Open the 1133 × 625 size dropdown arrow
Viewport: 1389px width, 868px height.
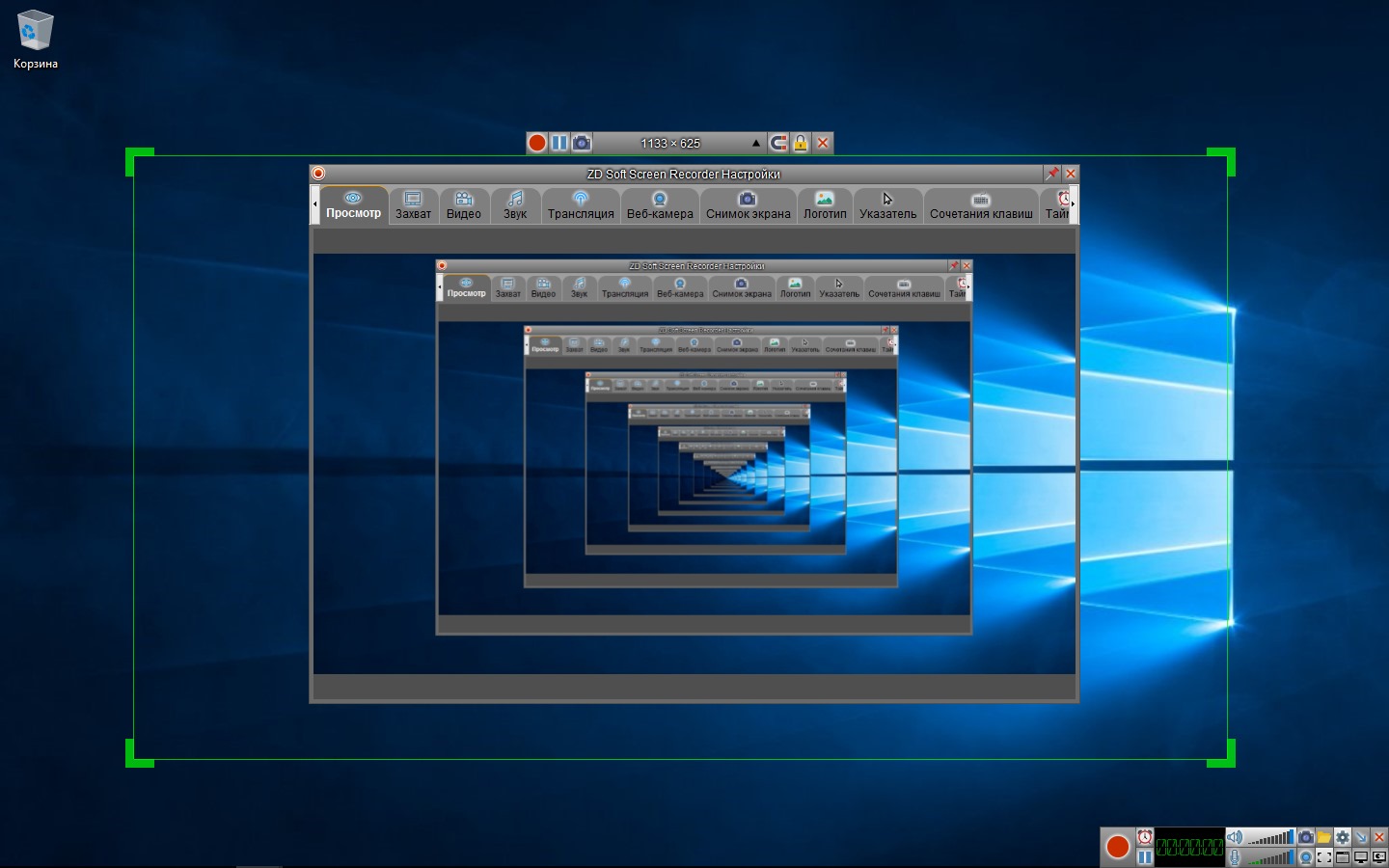pos(756,143)
